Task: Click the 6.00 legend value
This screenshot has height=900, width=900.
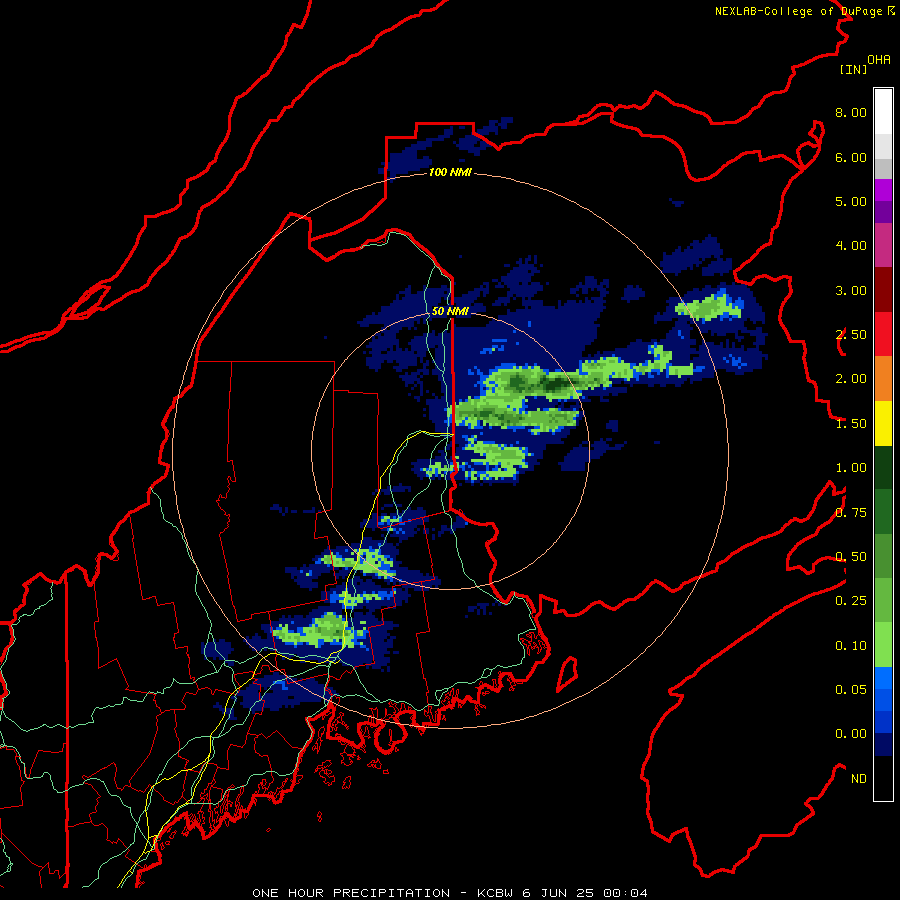Action: coord(851,157)
